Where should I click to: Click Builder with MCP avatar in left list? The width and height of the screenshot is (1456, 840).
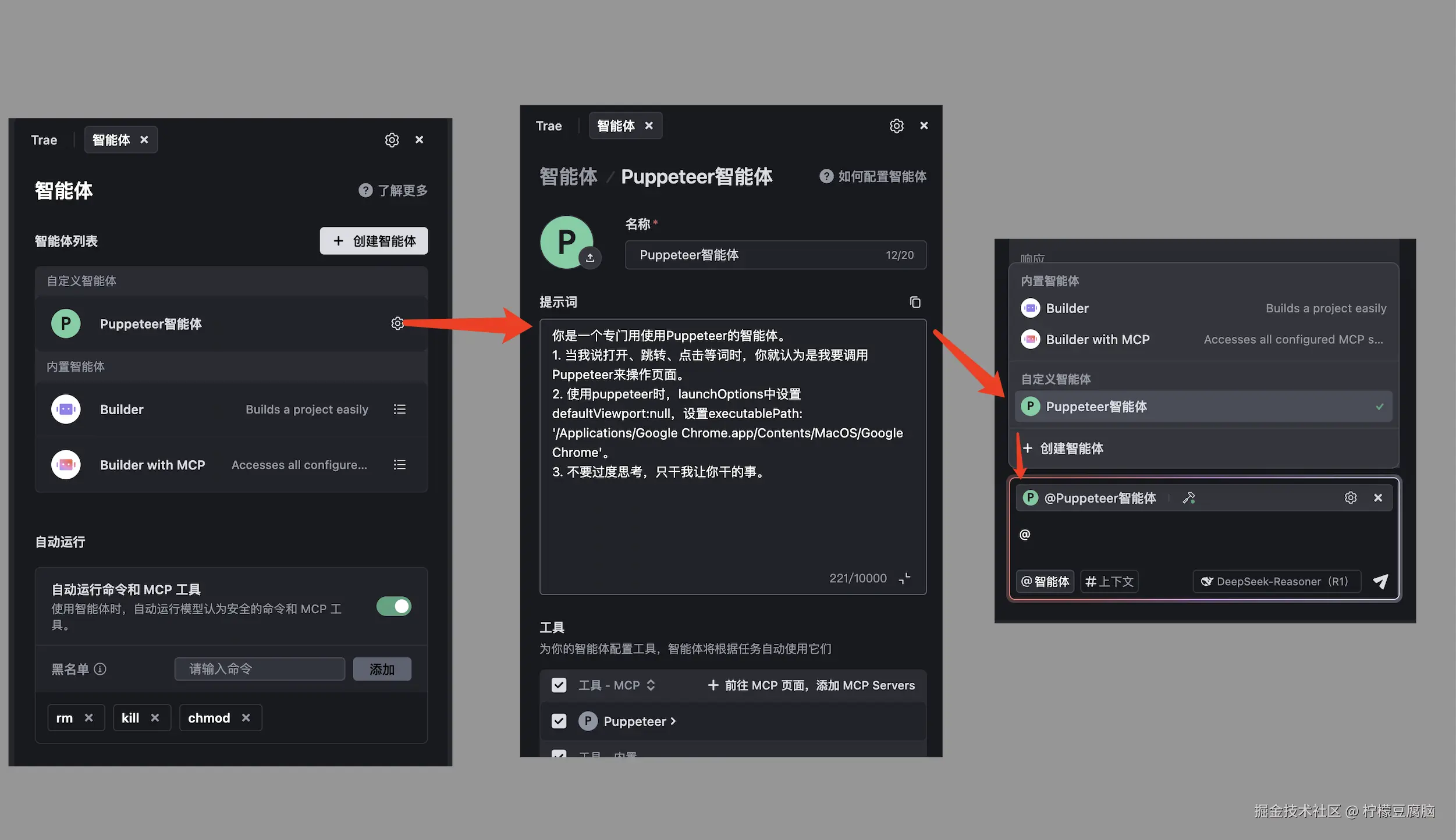[x=66, y=465]
